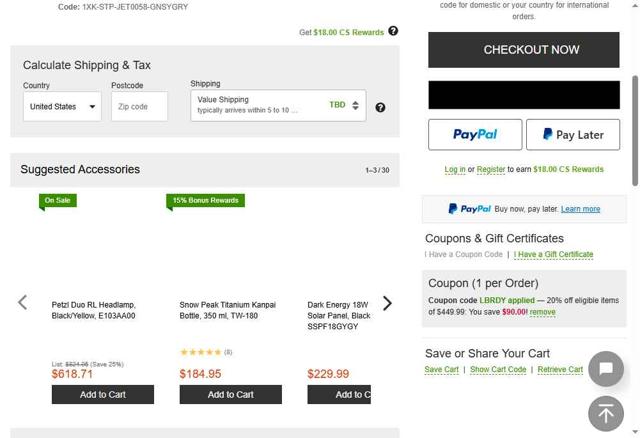Click the Retrieve Cart link
640x438 pixels.
tap(560, 369)
